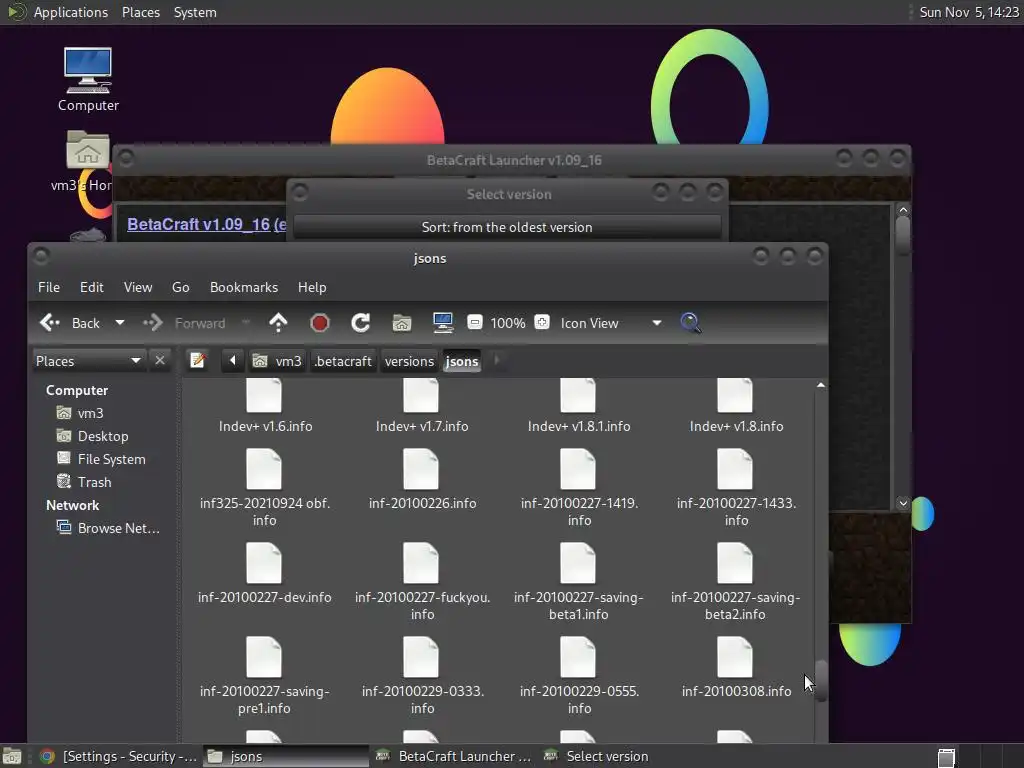1024x768 pixels.
Task: Go up to parent folder
Action: (278, 323)
